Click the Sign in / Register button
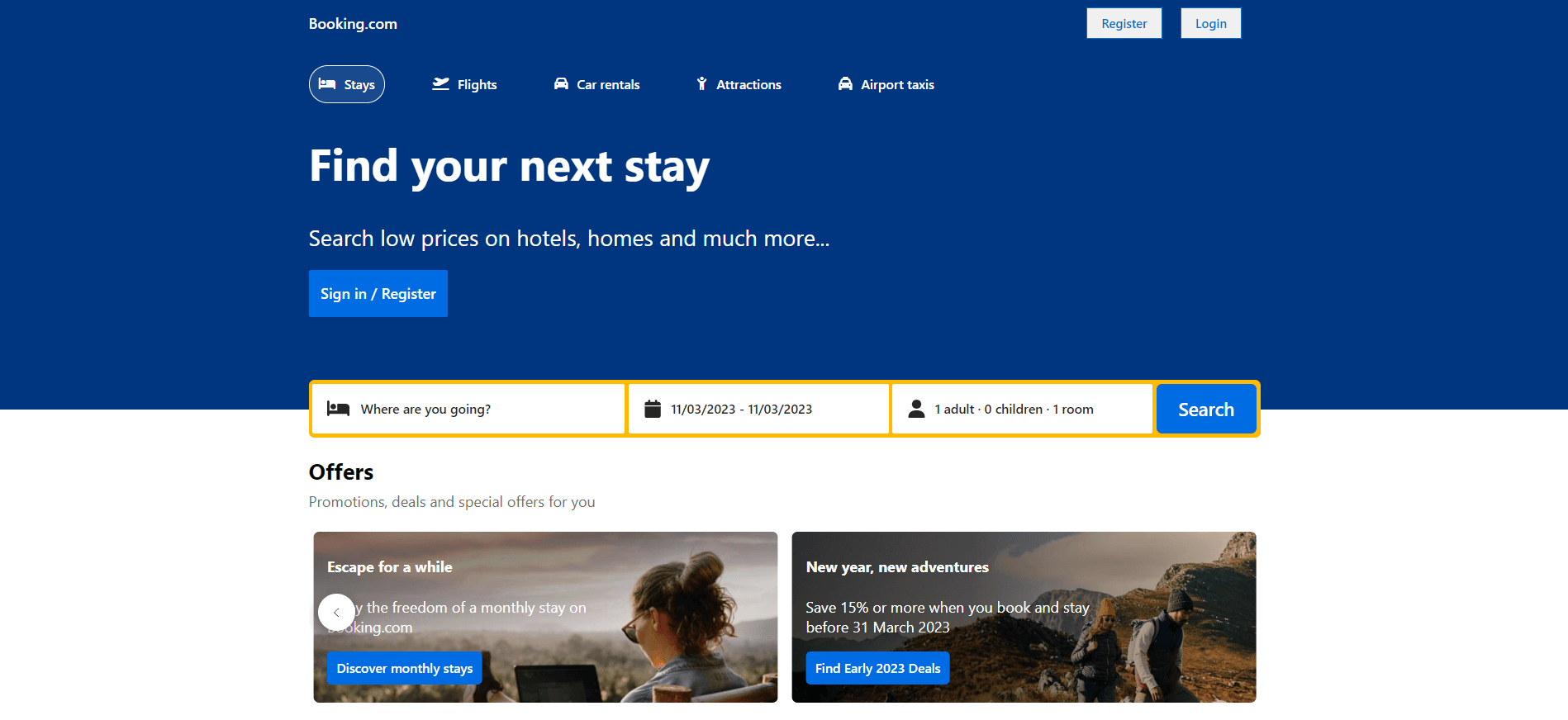This screenshot has height=720, width=1568. (x=378, y=294)
